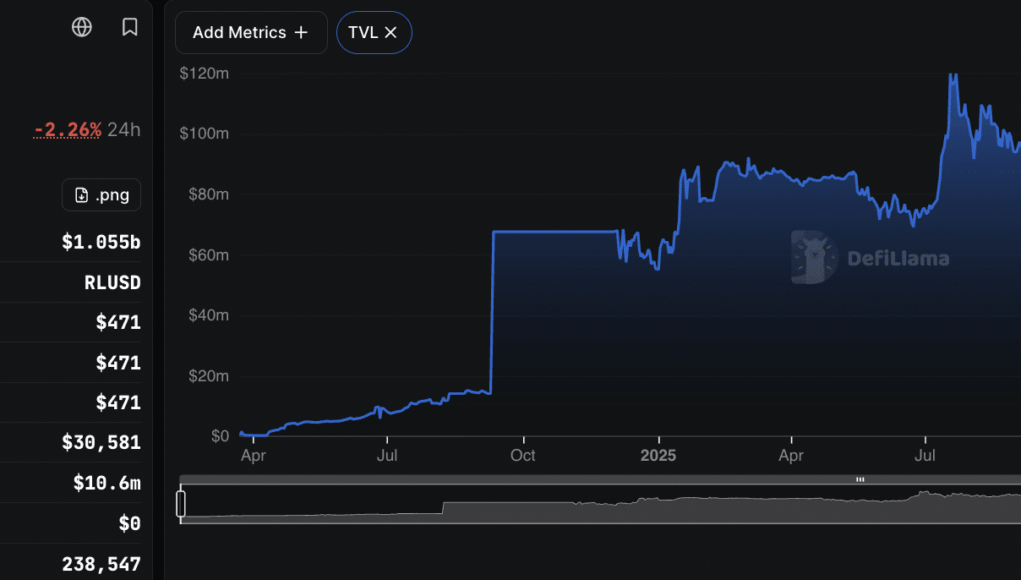Click the $40m y-axis label
Screen dimensions: 1021x580
click(208, 315)
